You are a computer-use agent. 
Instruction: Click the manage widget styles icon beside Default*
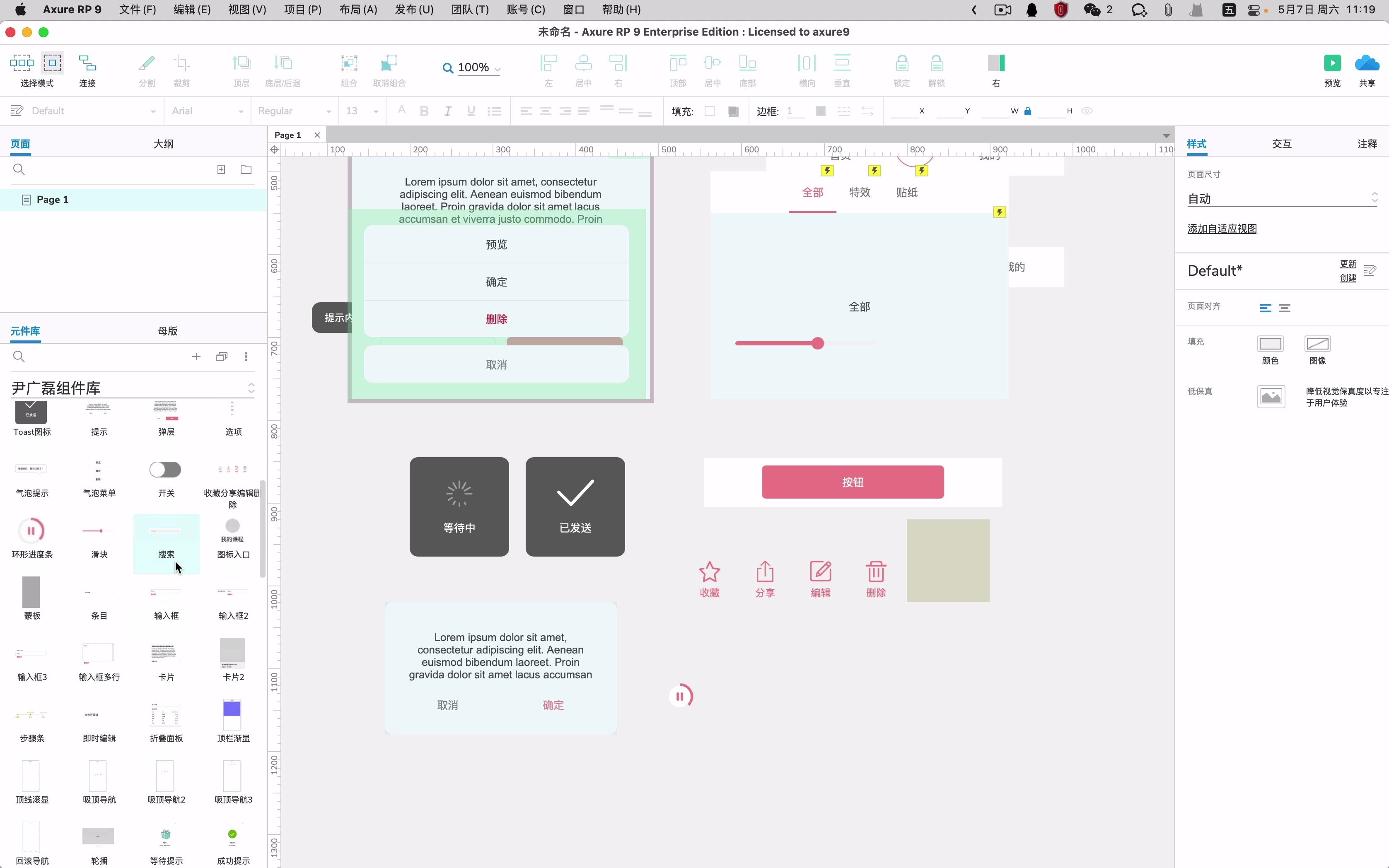click(1370, 270)
